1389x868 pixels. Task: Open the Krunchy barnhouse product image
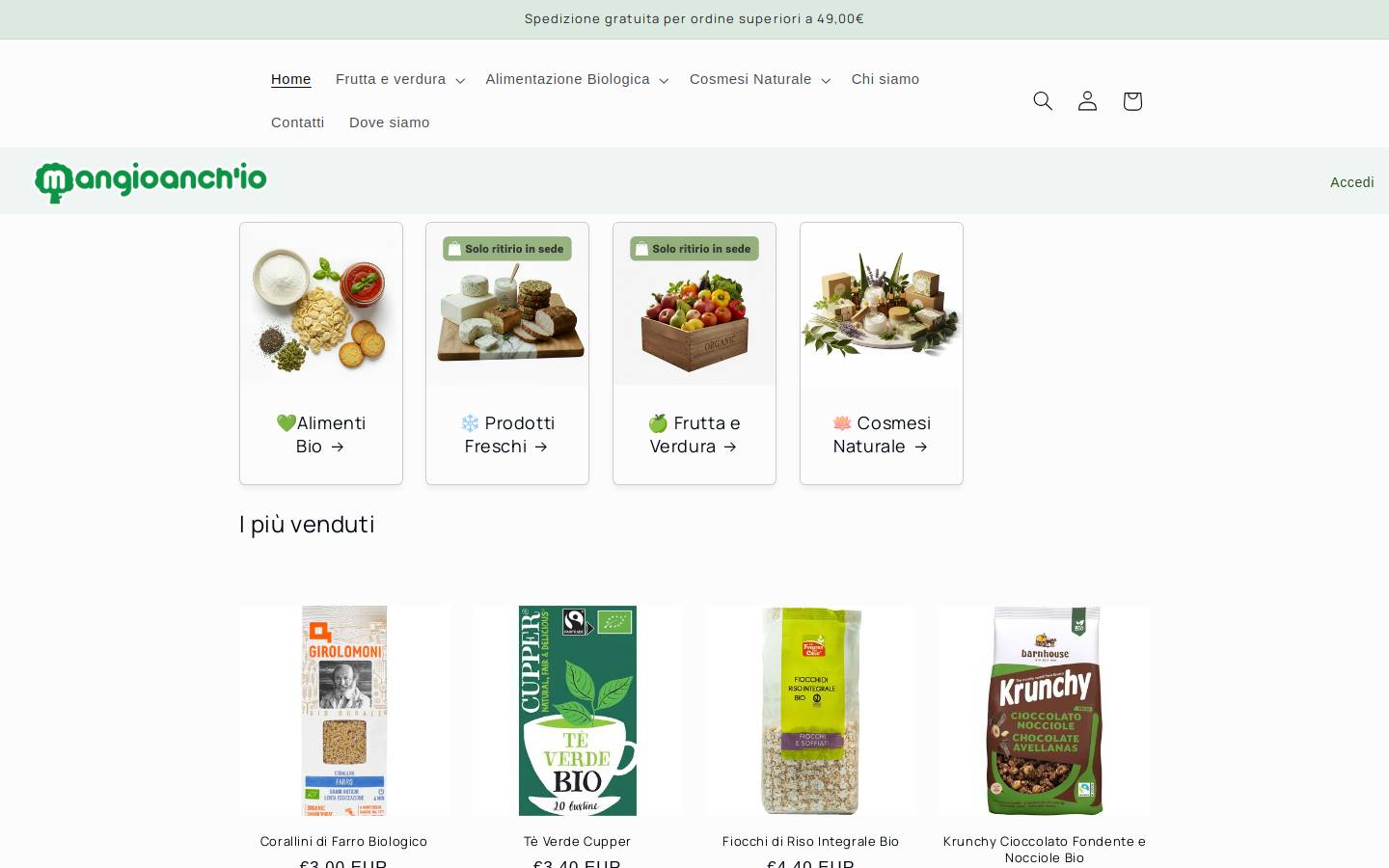pyautogui.click(x=1045, y=711)
